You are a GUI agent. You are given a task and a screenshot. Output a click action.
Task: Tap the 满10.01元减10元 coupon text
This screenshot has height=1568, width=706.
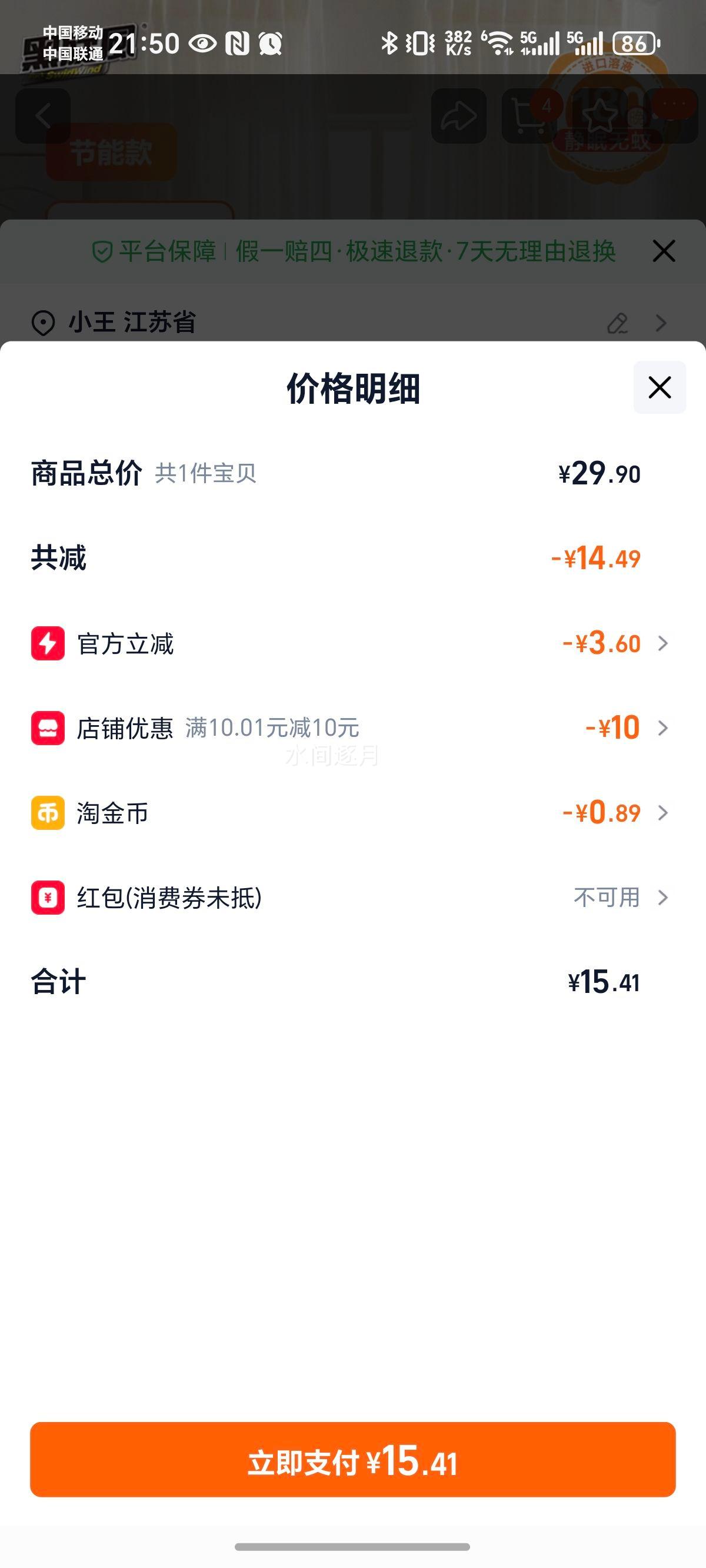point(272,728)
